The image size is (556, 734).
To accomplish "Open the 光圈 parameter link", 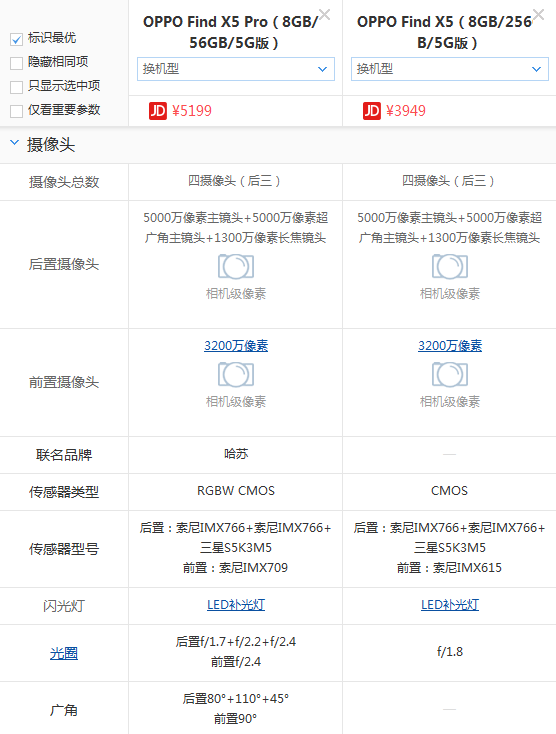I will [x=64, y=653].
